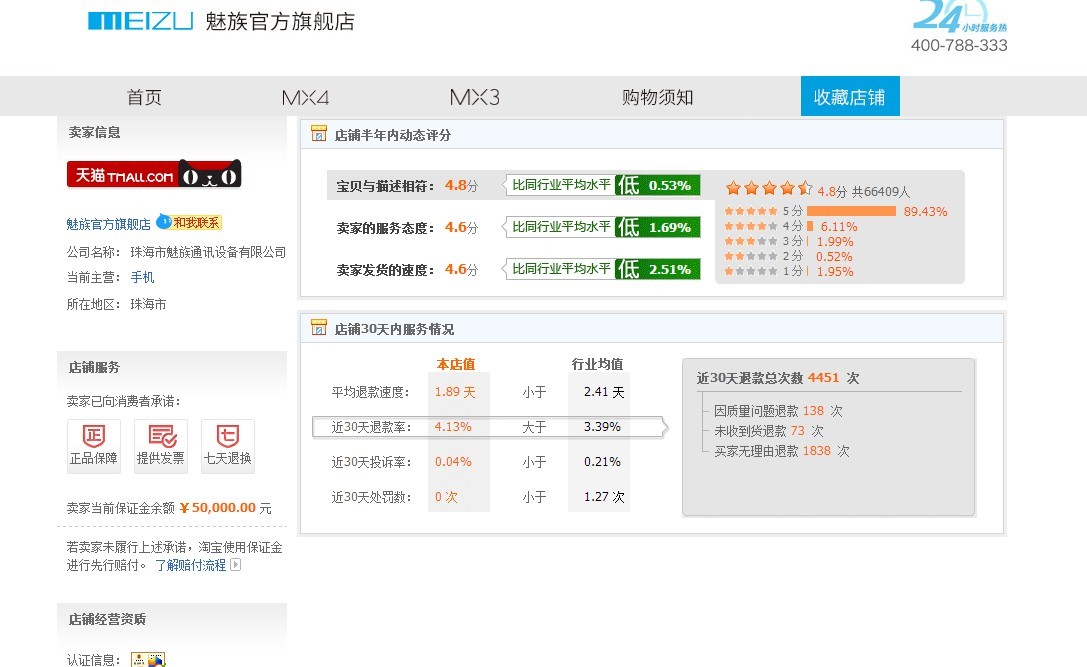Click the 七天退换 return icon
Viewport: 1087px width, 667px height.
[227, 446]
